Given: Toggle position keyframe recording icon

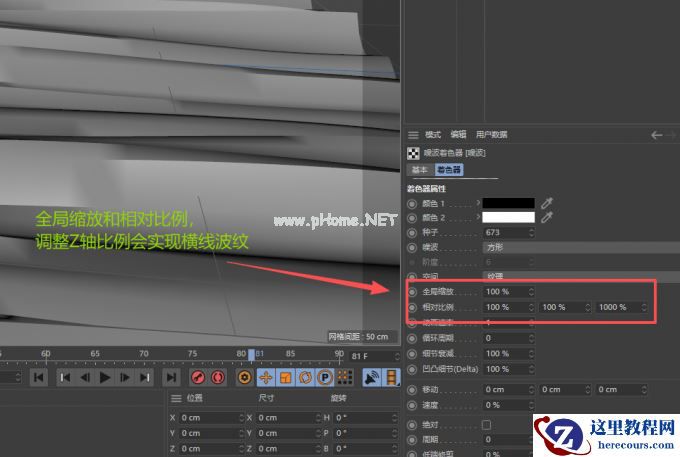Looking at the screenshot, I should point(265,377).
